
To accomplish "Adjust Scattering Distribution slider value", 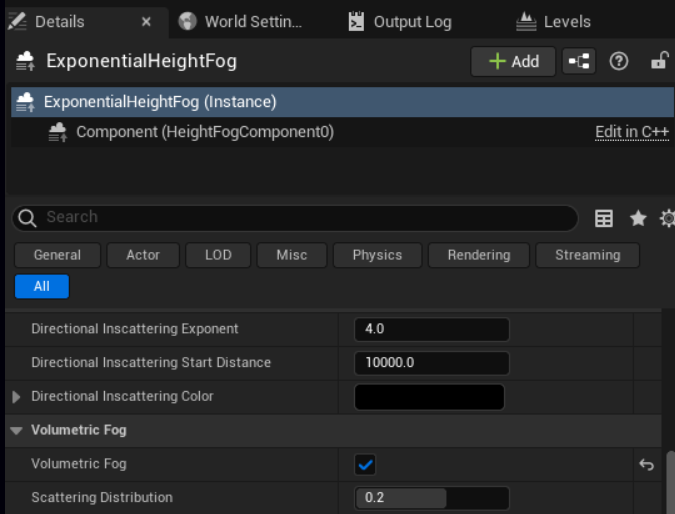I will point(432,498).
